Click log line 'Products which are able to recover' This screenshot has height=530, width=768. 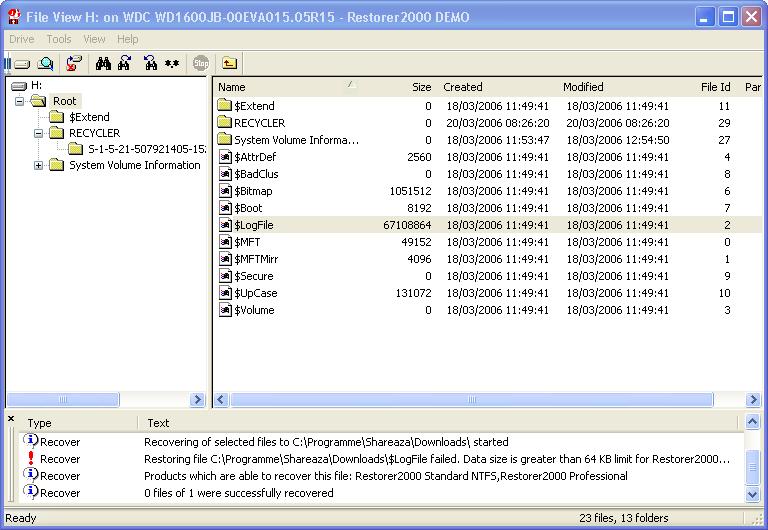tap(385, 476)
